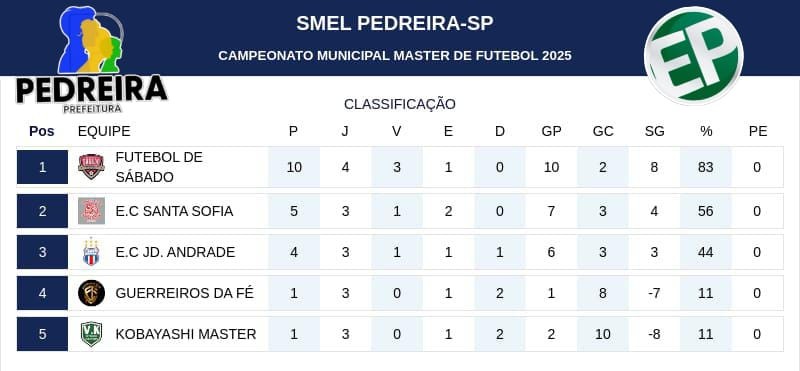Click the Pos column header
Image resolution: width=800 pixels, height=371 pixels.
pyautogui.click(x=41, y=131)
